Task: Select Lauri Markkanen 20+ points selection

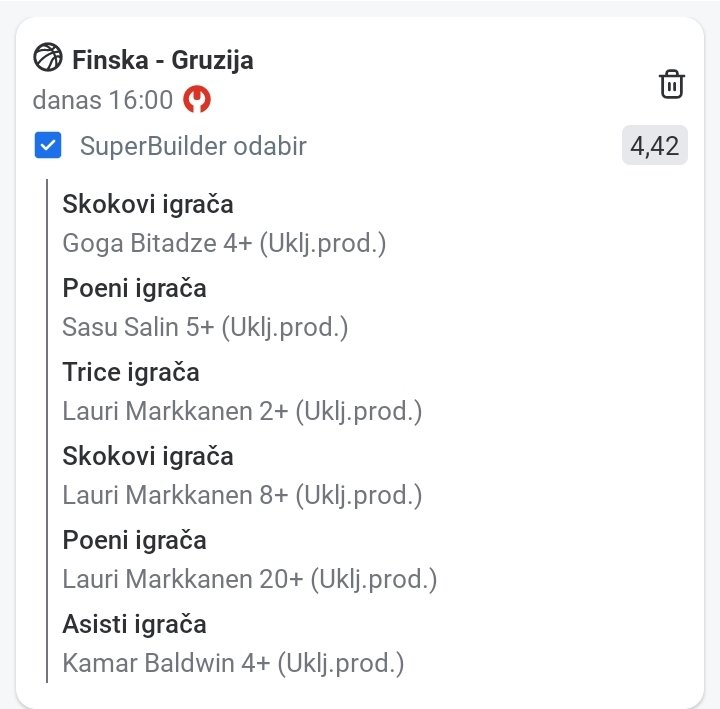Action: 249,579
